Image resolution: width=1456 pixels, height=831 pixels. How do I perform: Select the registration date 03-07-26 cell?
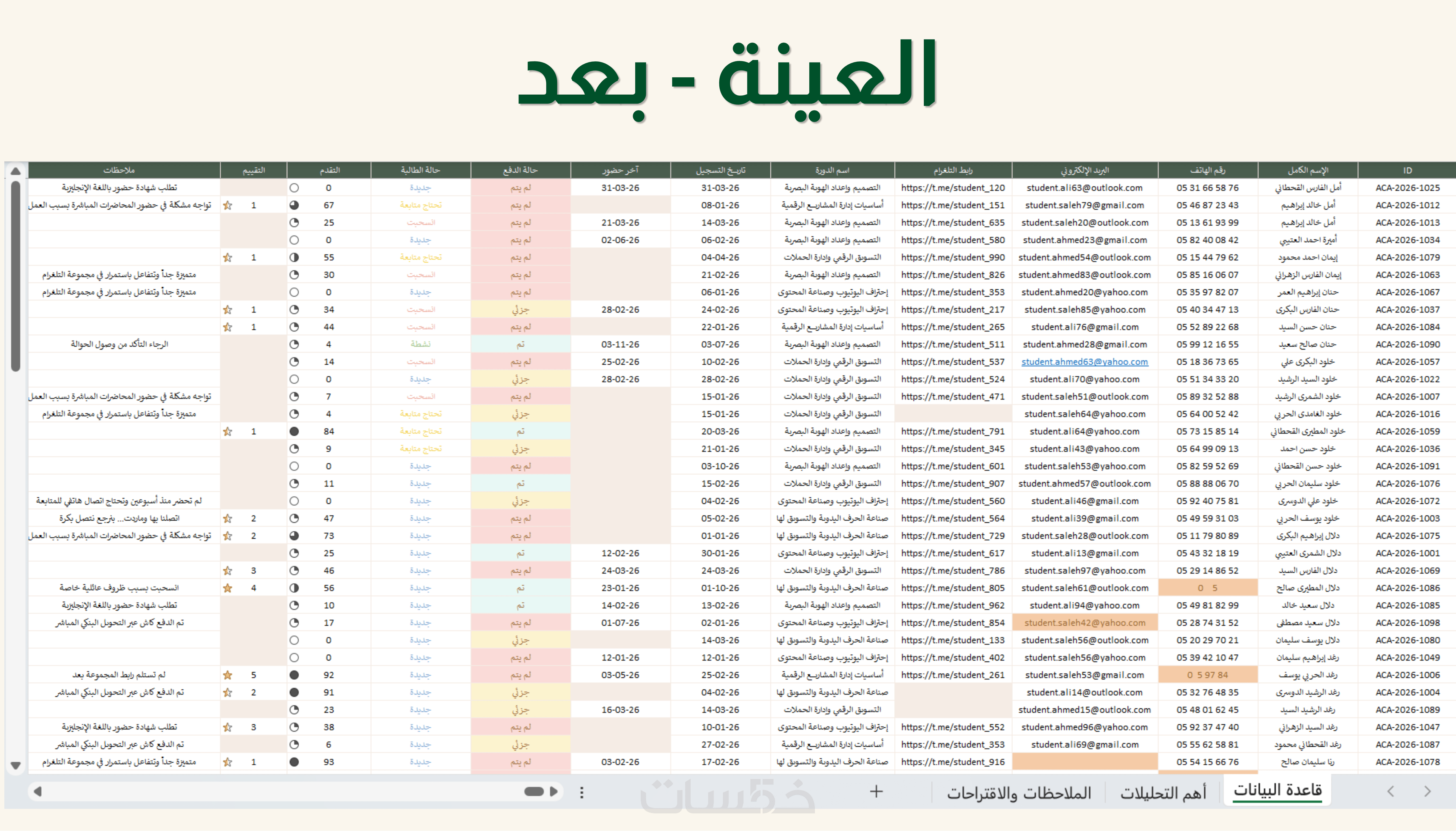click(x=720, y=344)
